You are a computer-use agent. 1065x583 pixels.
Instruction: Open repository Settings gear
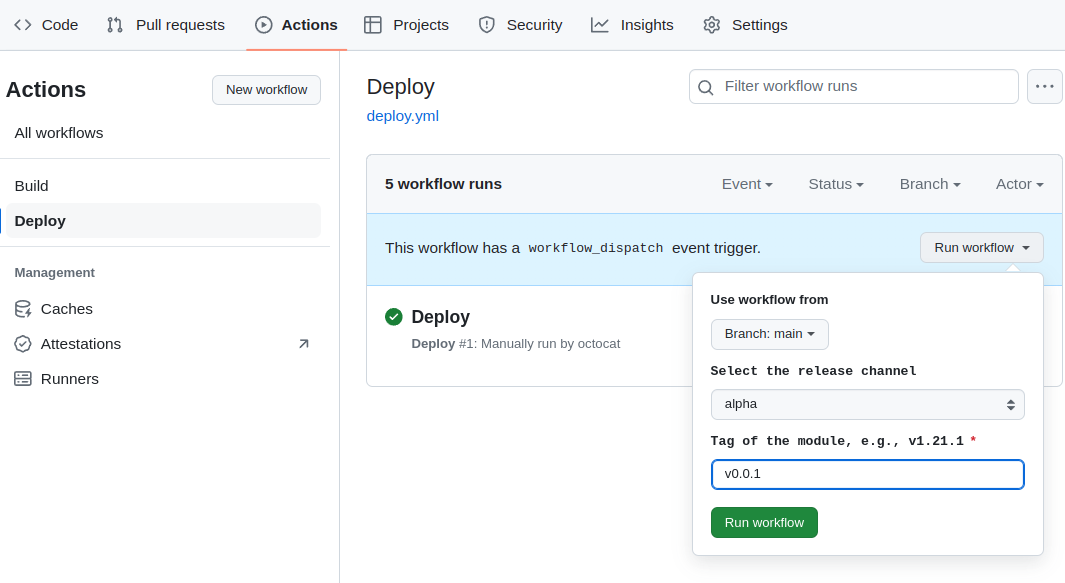coord(744,24)
